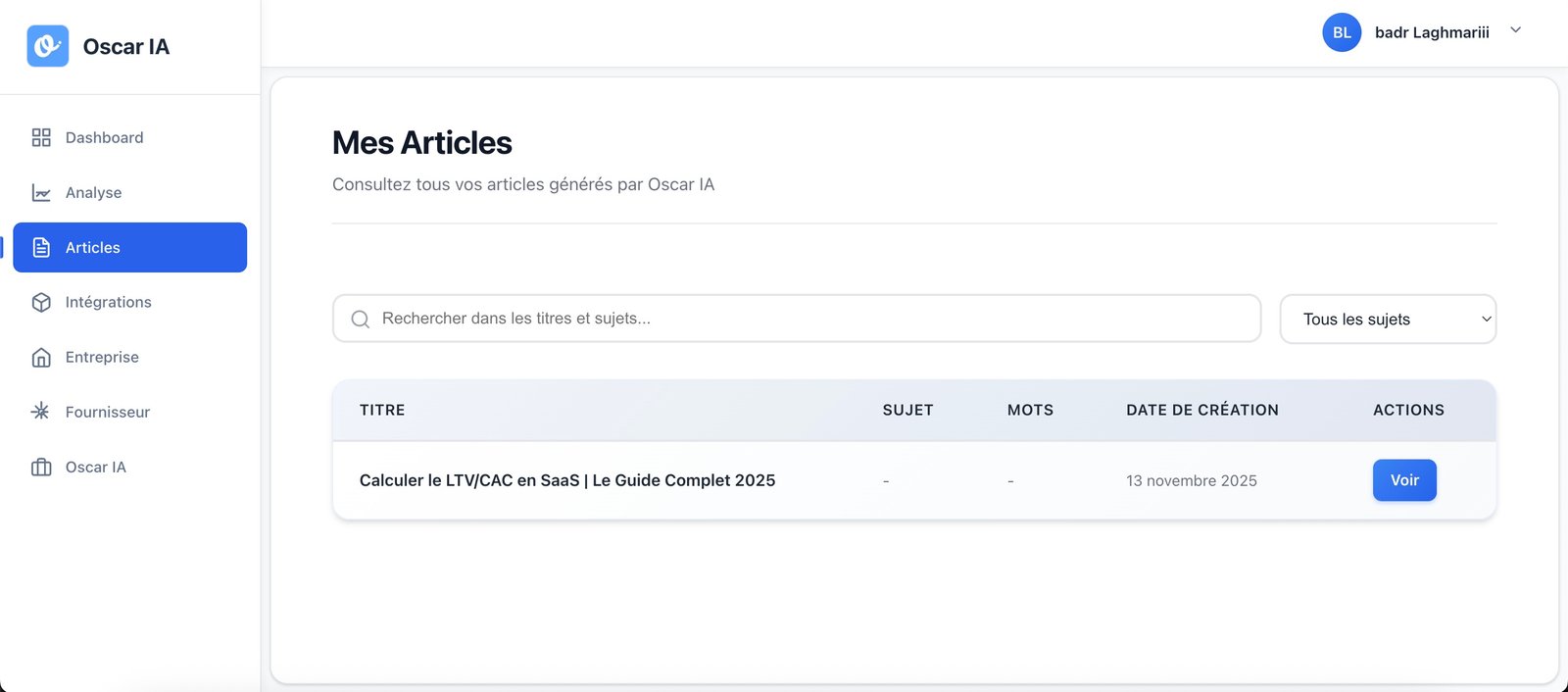Click the Articles document icon
The height and width of the screenshot is (692, 1568).
pos(41,247)
